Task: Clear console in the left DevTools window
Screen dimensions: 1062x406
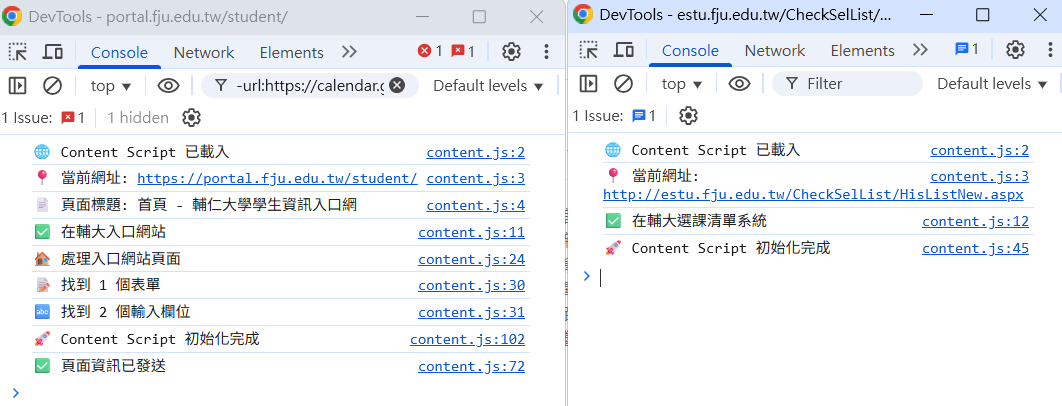Action: click(53, 86)
